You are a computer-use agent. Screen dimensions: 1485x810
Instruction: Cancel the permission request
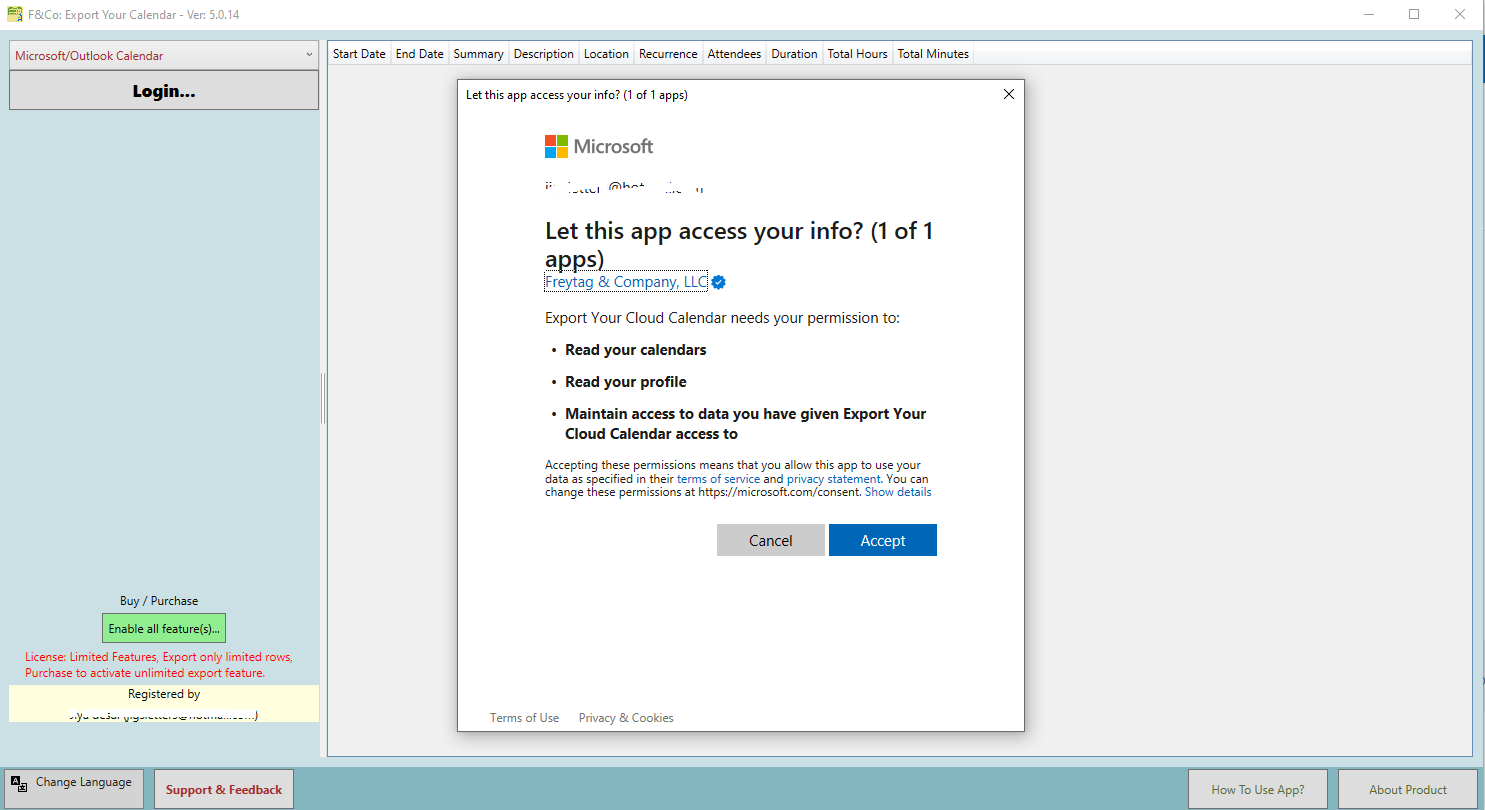[x=771, y=540]
